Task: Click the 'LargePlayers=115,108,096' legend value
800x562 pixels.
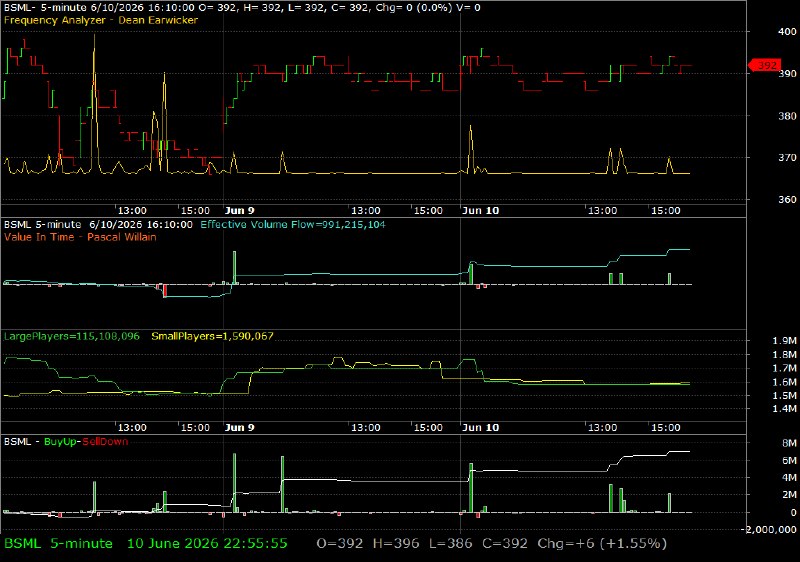Action: point(71,337)
